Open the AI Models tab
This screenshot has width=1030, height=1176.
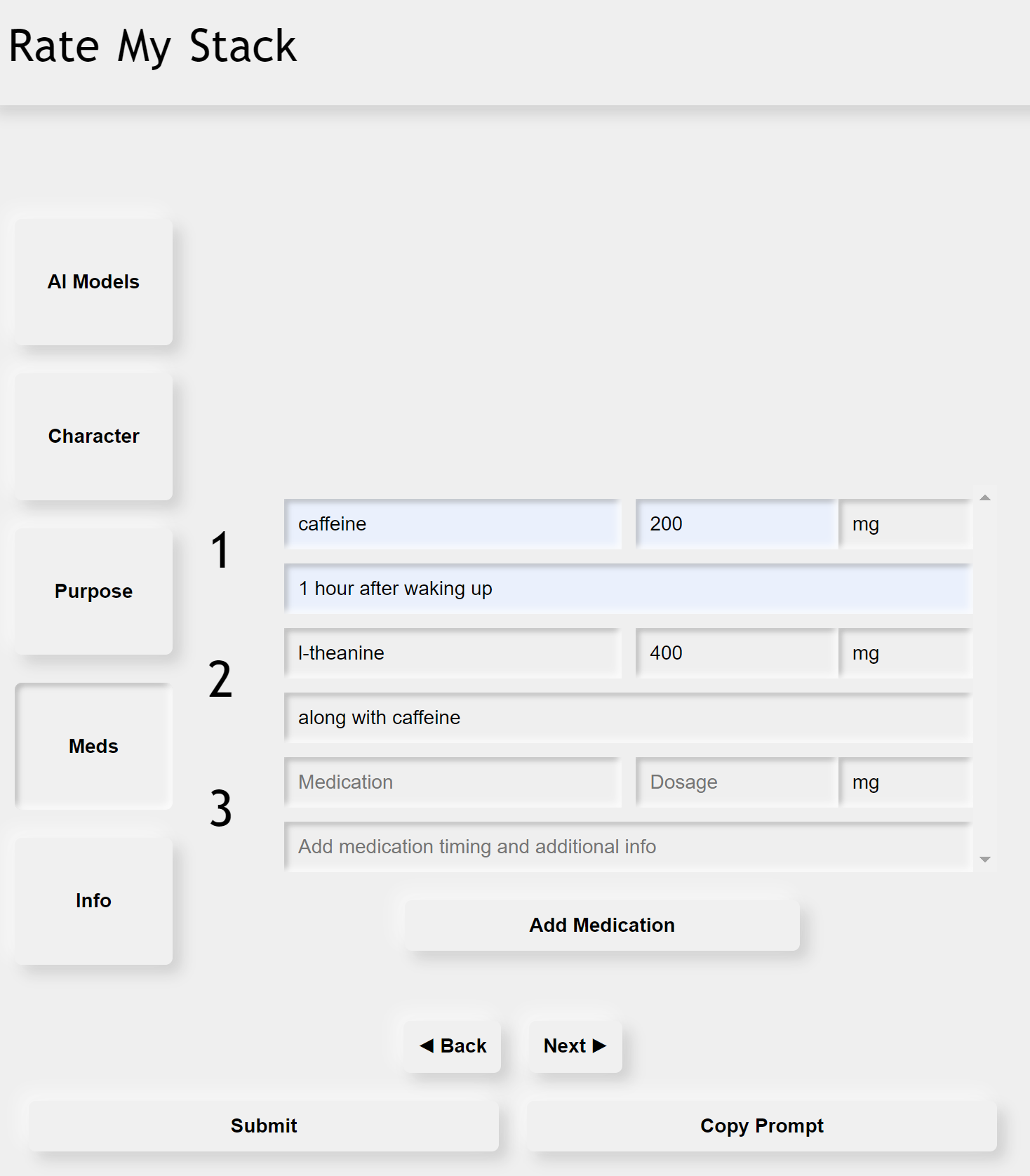(x=93, y=282)
